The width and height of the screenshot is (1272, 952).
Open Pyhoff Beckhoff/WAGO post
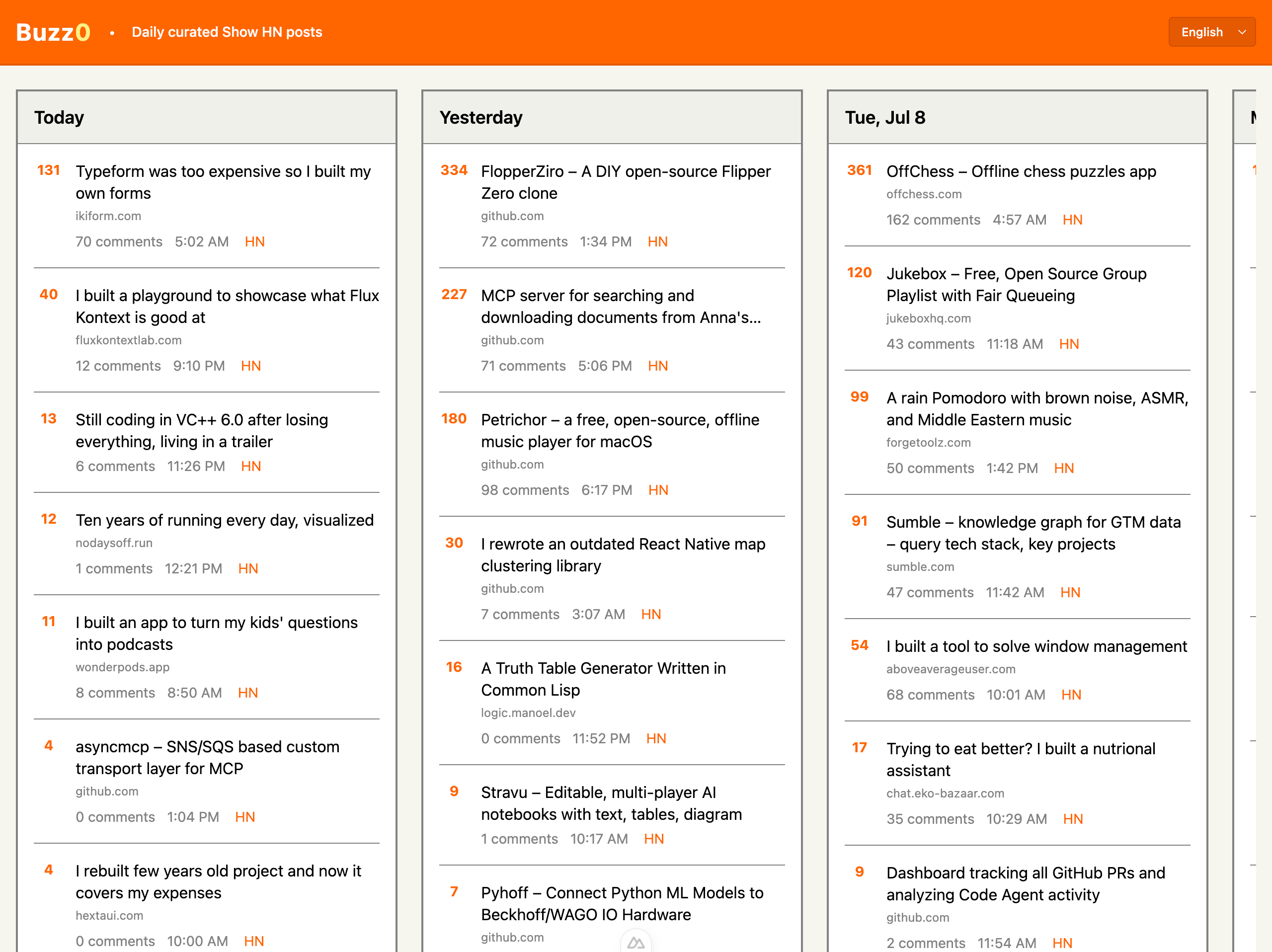622,904
